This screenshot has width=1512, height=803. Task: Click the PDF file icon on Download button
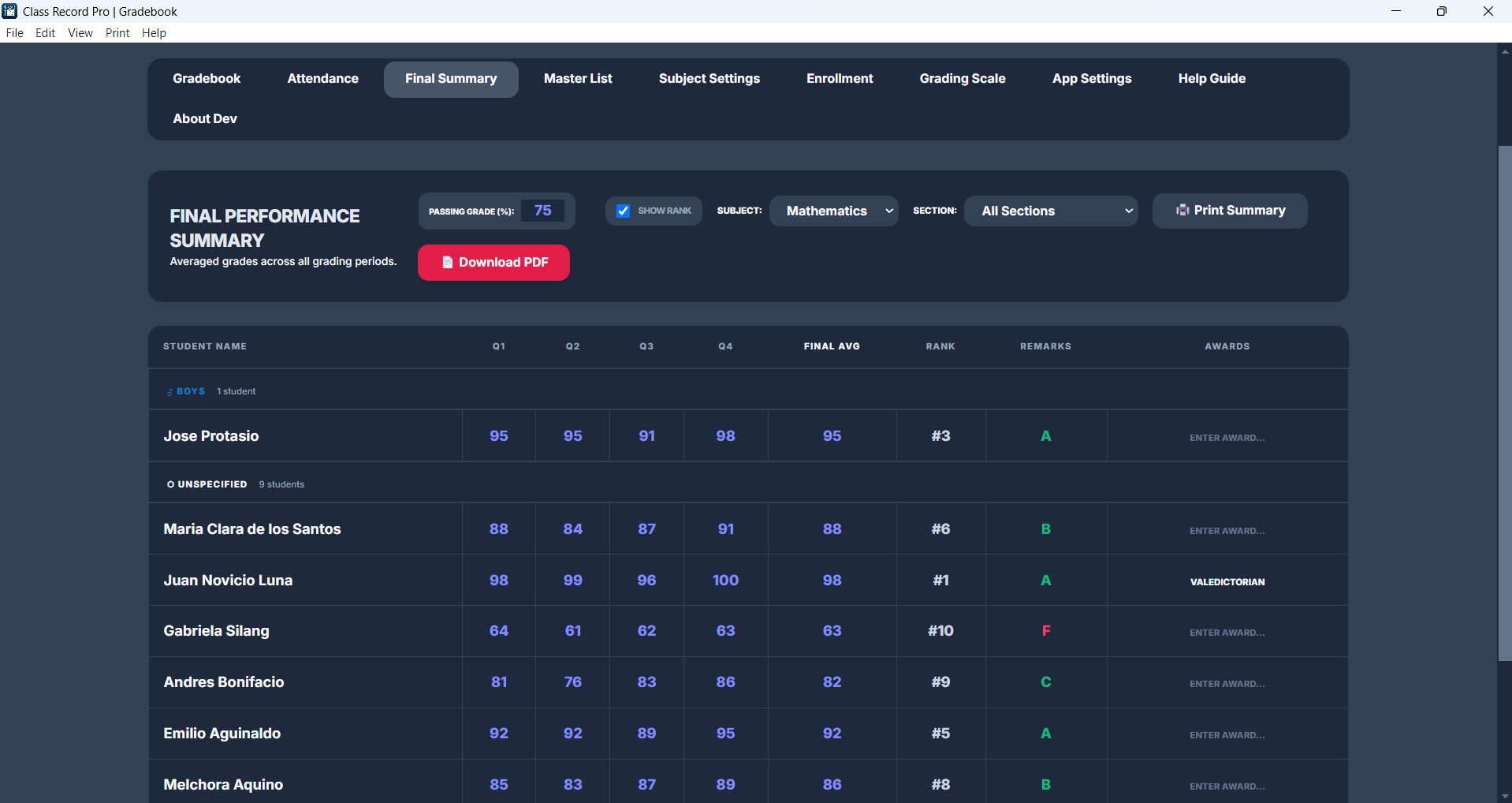[x=447, y=263]
